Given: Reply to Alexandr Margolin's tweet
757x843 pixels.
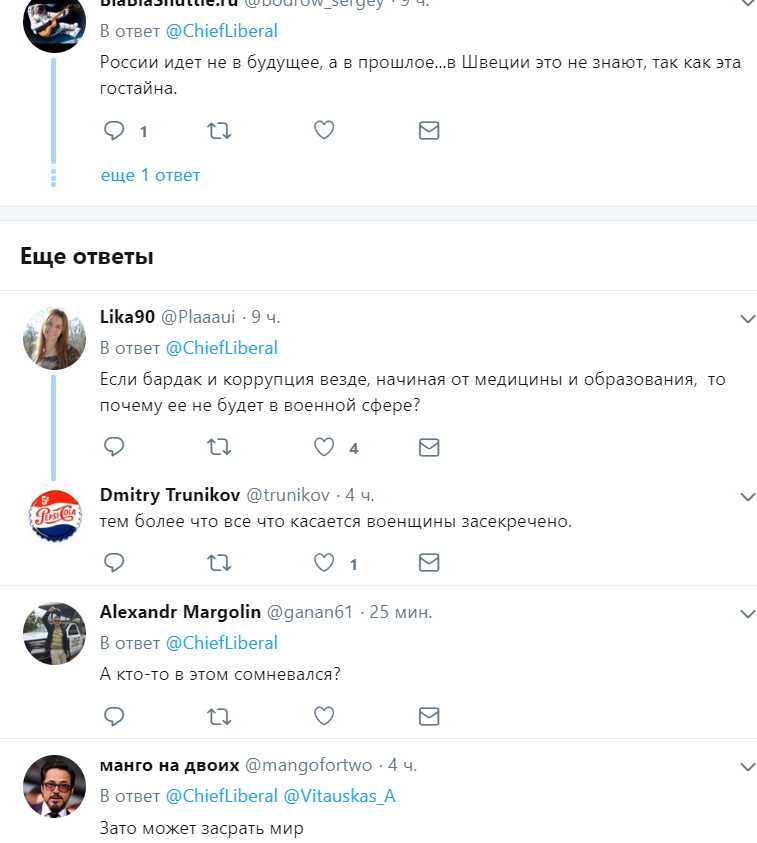Looking at the screenshot, I should (114, 716).
